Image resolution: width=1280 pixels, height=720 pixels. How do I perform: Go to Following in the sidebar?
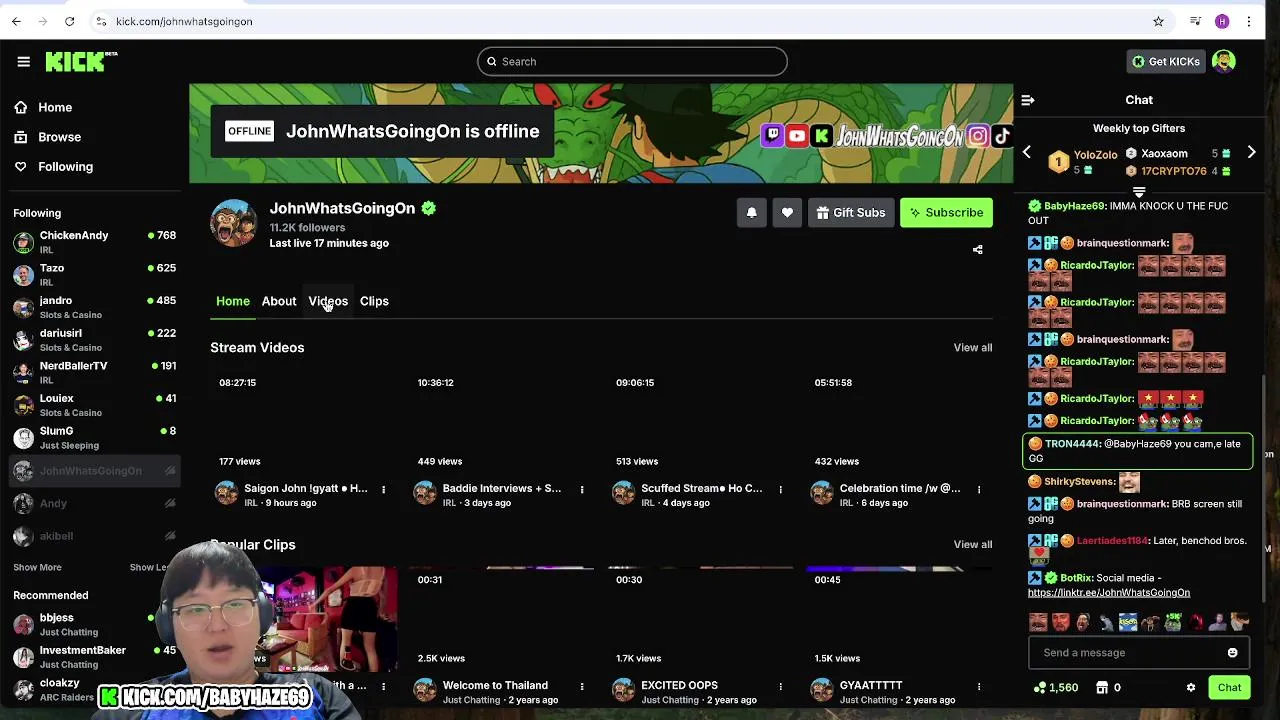65,167
